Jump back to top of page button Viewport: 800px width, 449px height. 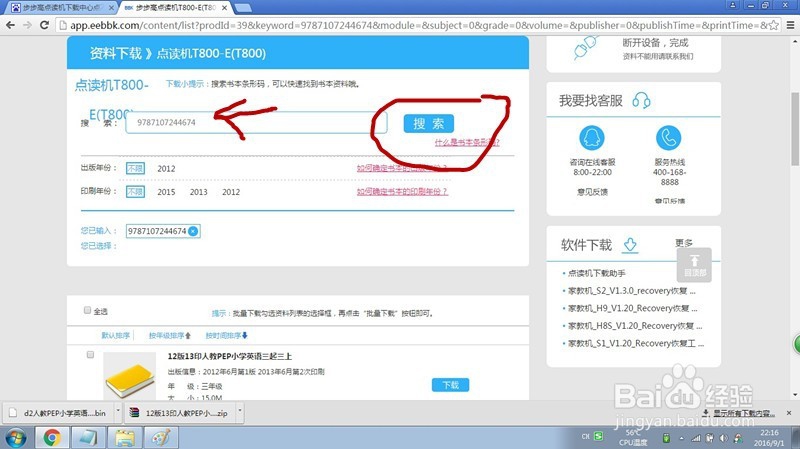[x=694, y=265]
